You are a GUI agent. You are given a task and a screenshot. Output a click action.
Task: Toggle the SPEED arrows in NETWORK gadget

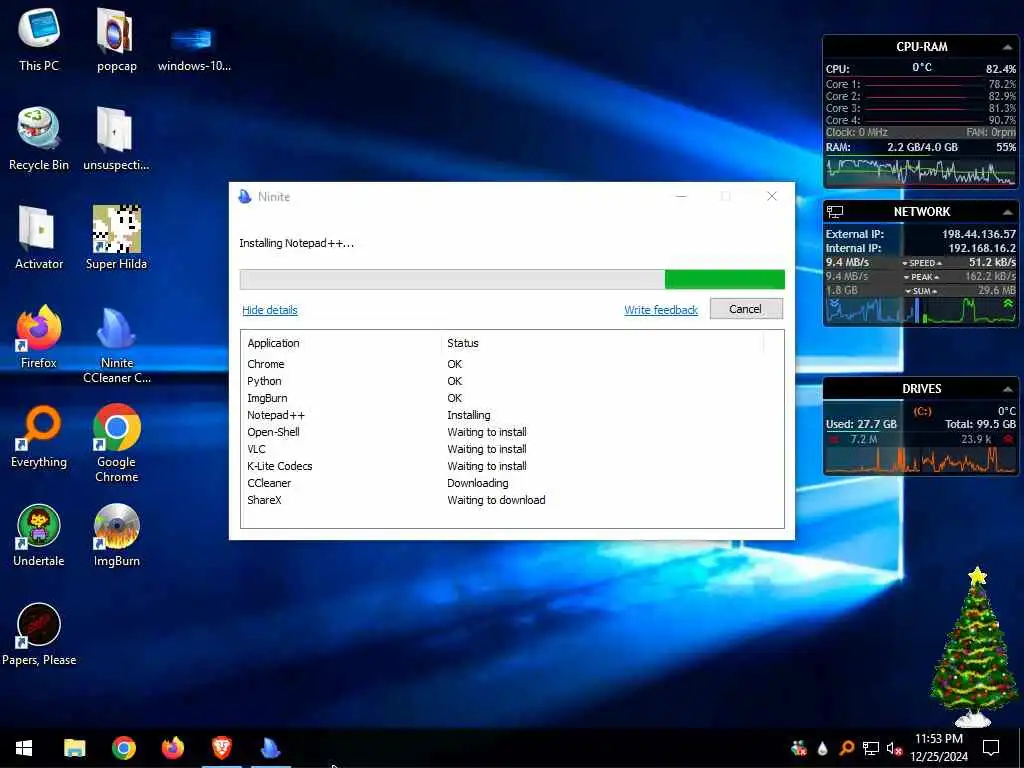[921, 263]
